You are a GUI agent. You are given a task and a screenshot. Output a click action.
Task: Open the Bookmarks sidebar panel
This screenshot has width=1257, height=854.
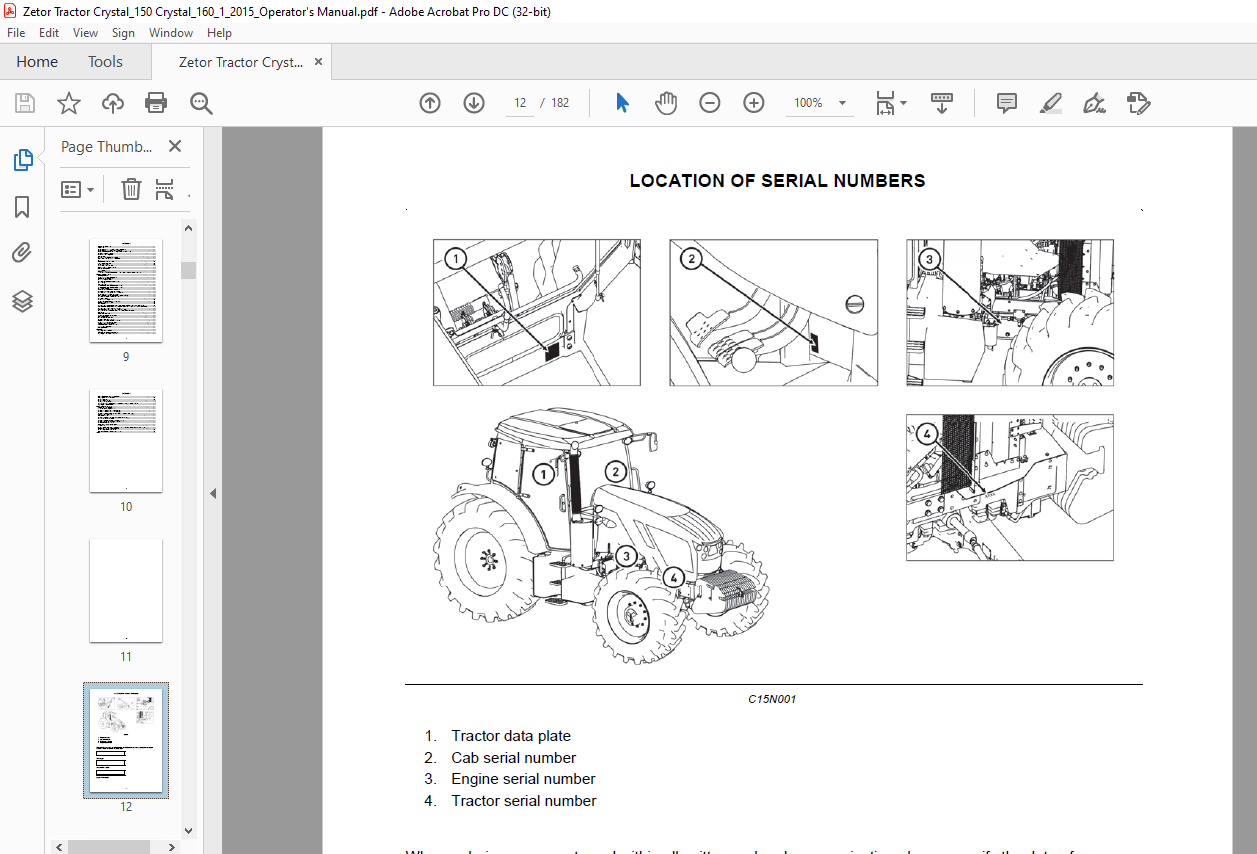(x=22, y=207)
